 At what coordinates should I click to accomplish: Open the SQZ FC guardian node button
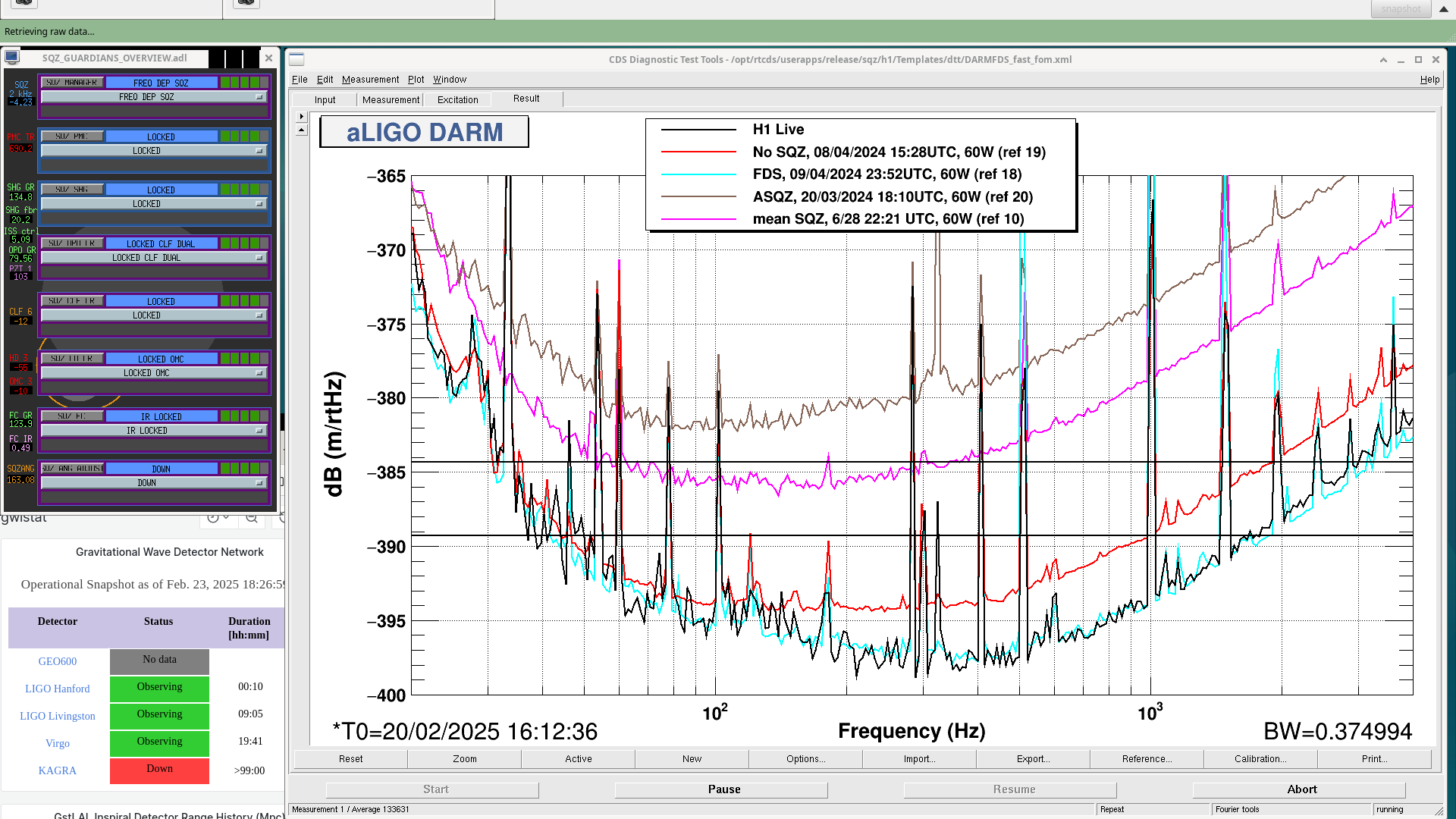pos(72,416)
